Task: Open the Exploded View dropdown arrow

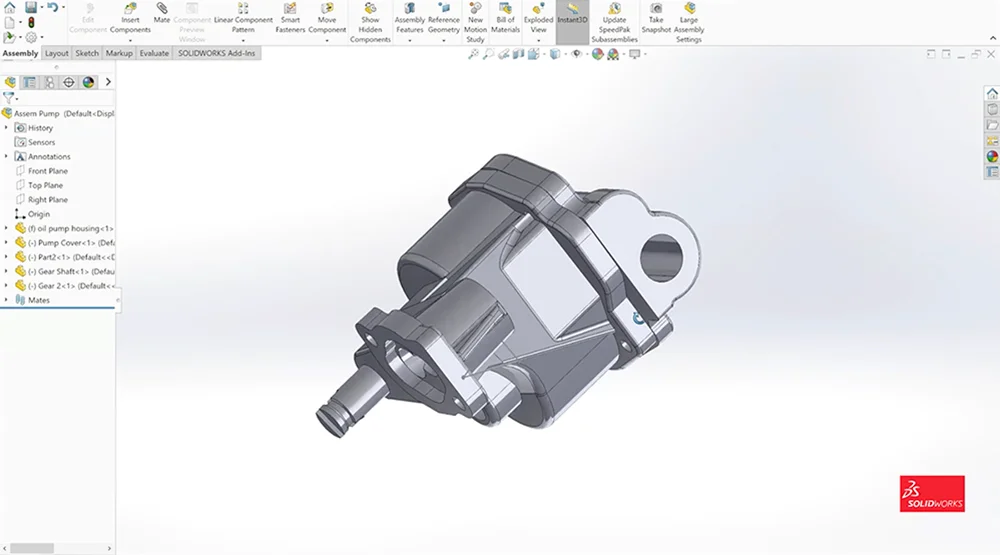Action: [538, 41]
